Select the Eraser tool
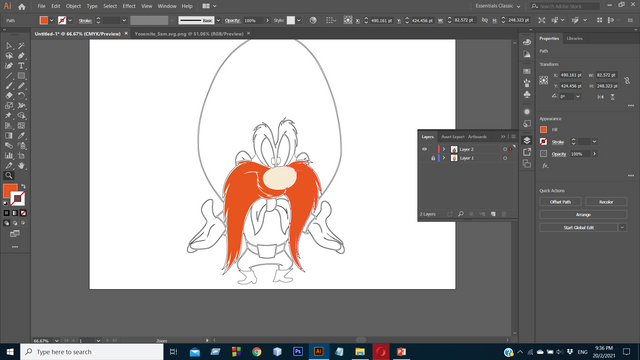The width and height of the screenshot is (640, 360). pos(9,96)
